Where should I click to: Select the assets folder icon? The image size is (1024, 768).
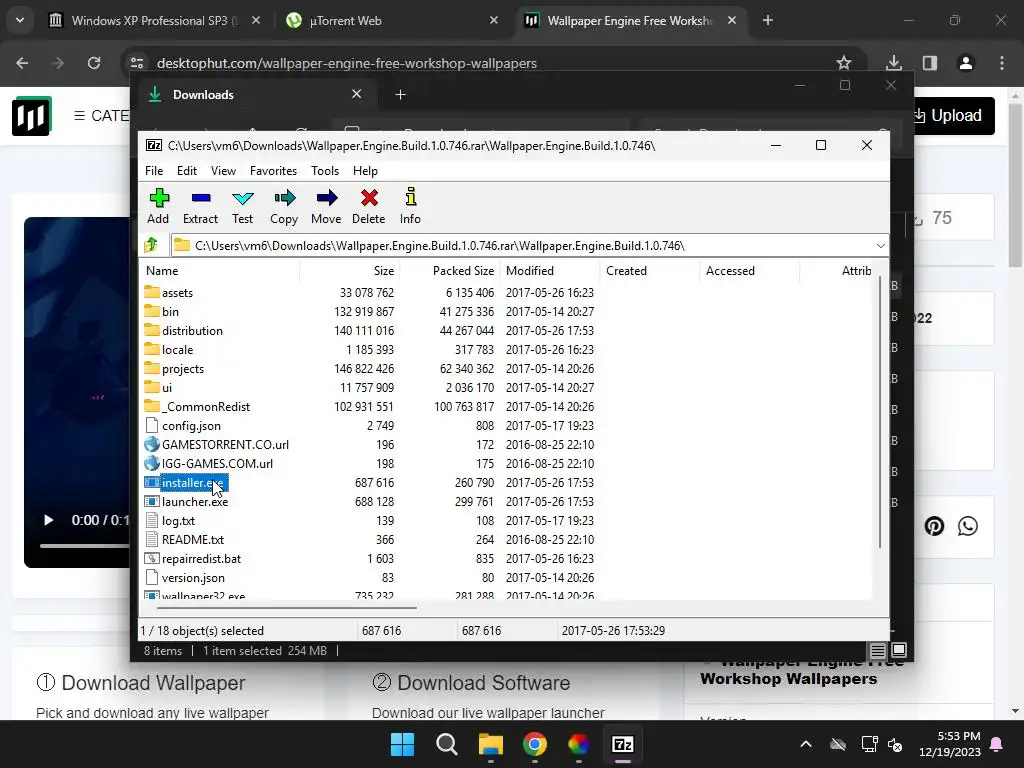[152, 292]
